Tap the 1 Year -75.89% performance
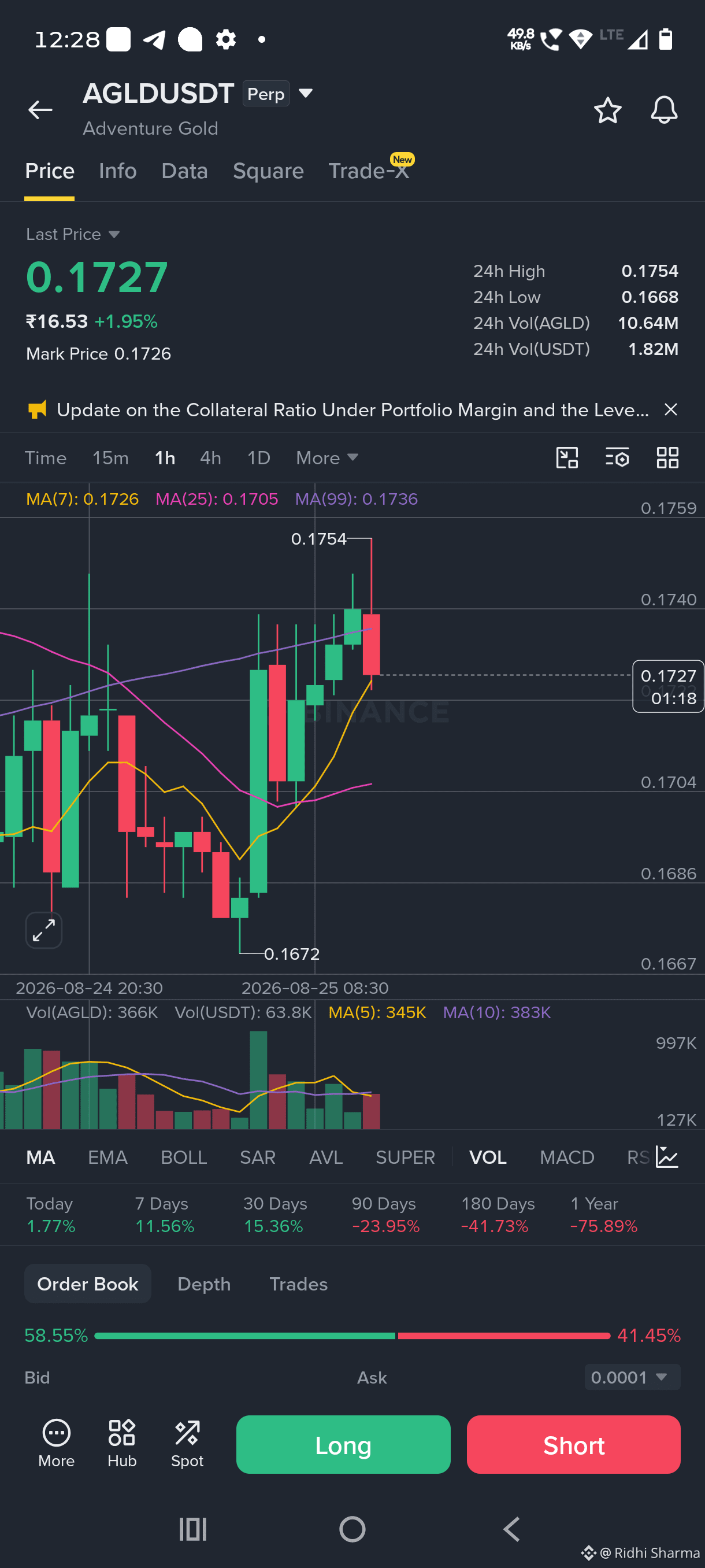This screenshot has height=1568, width=705. pos(603,1215)
